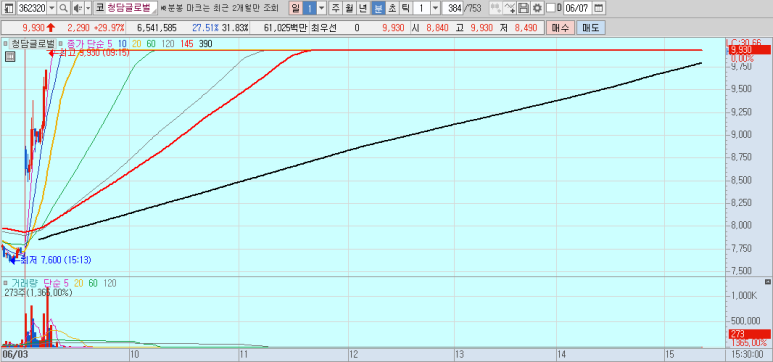The width and height of the screenshot is (773, 362).
Task: Click the window menu icon beside stock code
Action: click(9, 8)
